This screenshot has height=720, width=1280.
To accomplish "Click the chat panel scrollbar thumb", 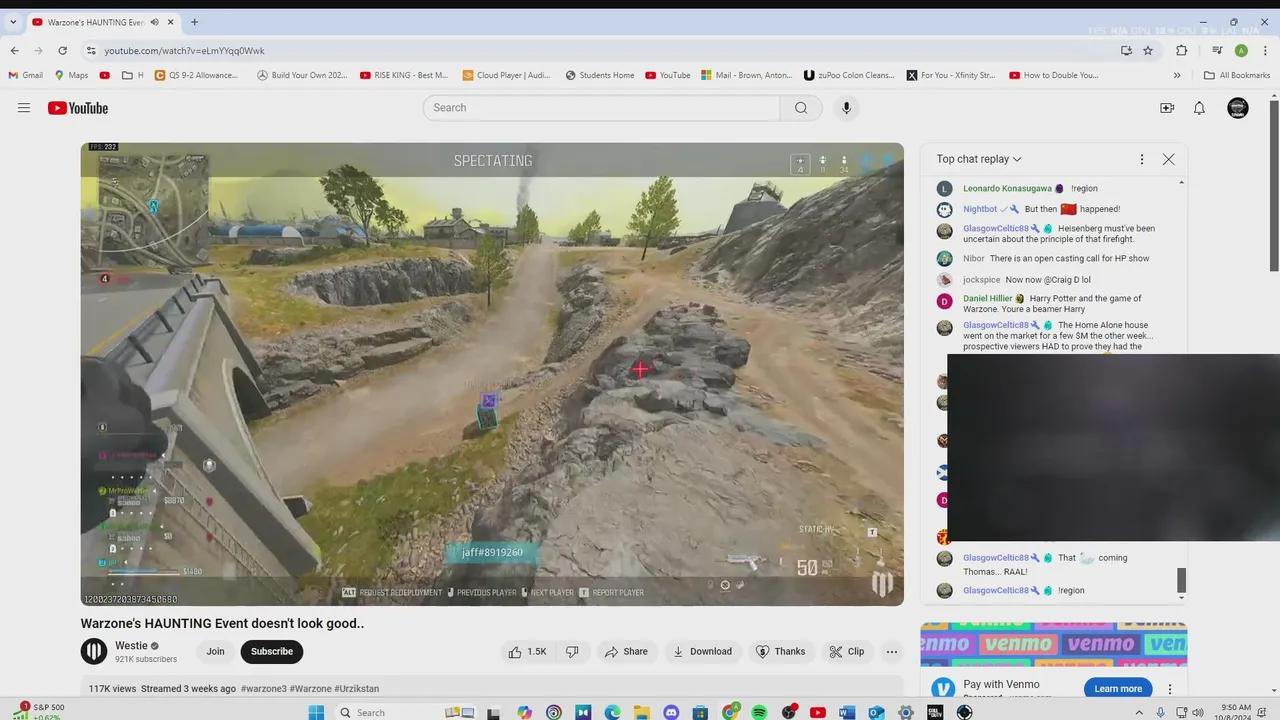I will [1181, 580].
